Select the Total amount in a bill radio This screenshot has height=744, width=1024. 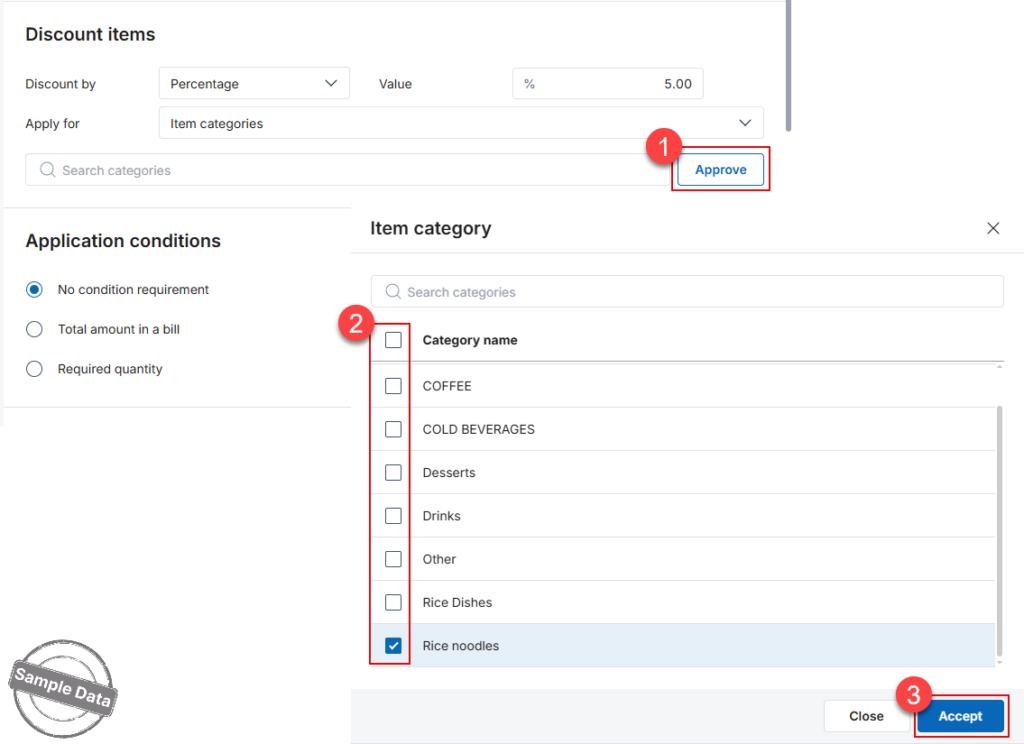coord(34,329)
